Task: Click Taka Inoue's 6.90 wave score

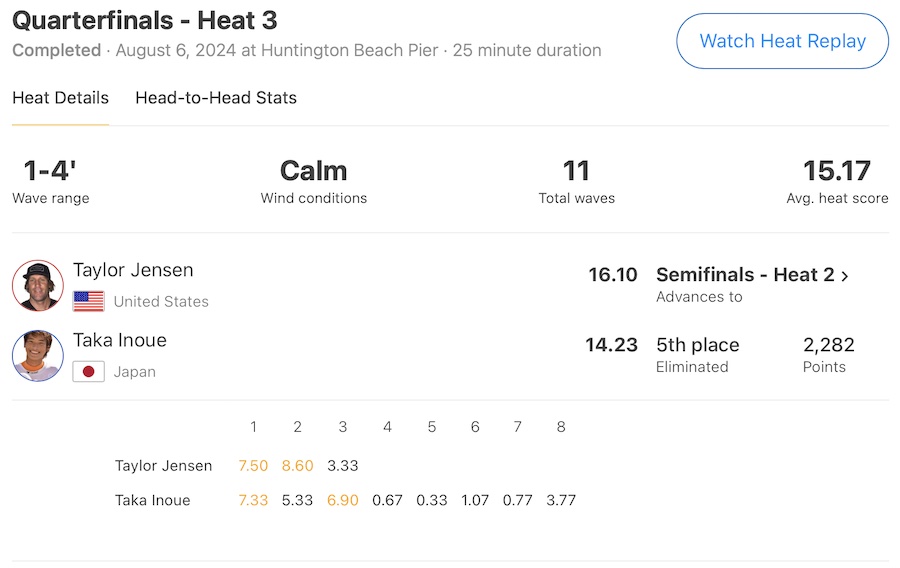Action: pyautogui.click(x=342, y=500)
